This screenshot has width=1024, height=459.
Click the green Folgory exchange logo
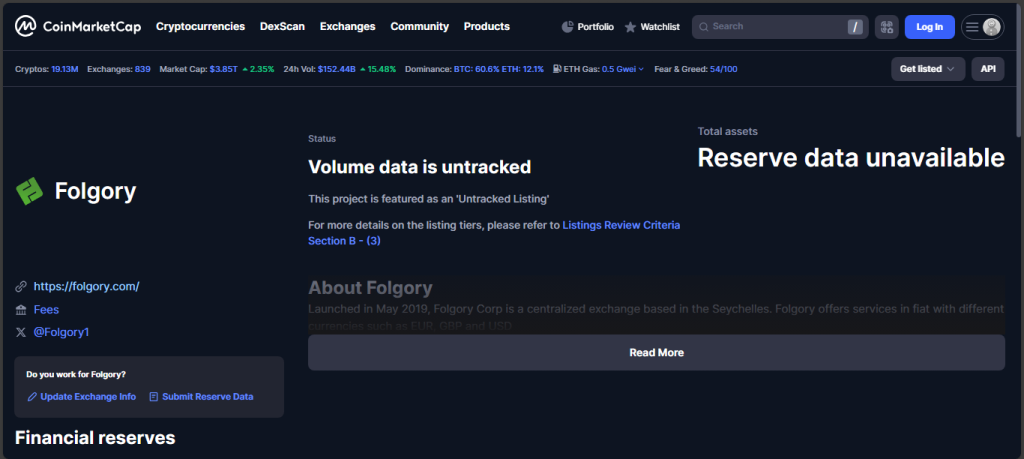coord(30,191)
